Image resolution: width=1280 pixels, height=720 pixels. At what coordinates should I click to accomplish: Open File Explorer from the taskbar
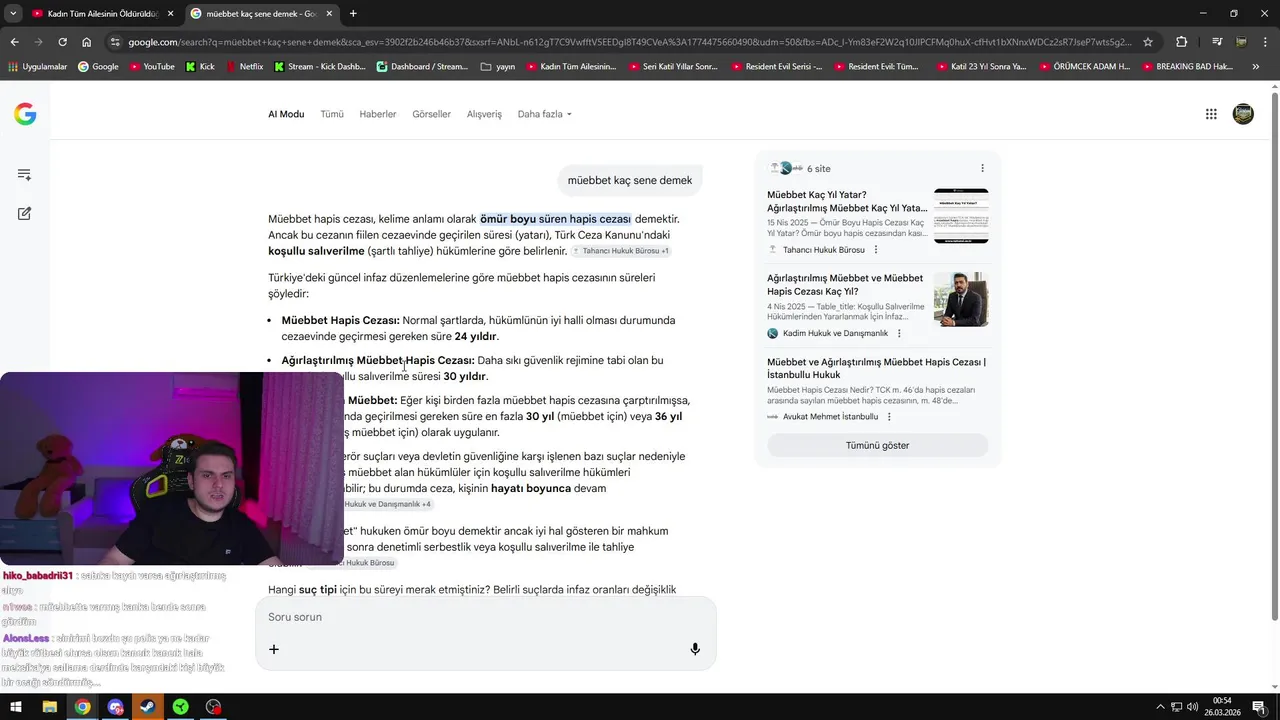tap(49, 707)
